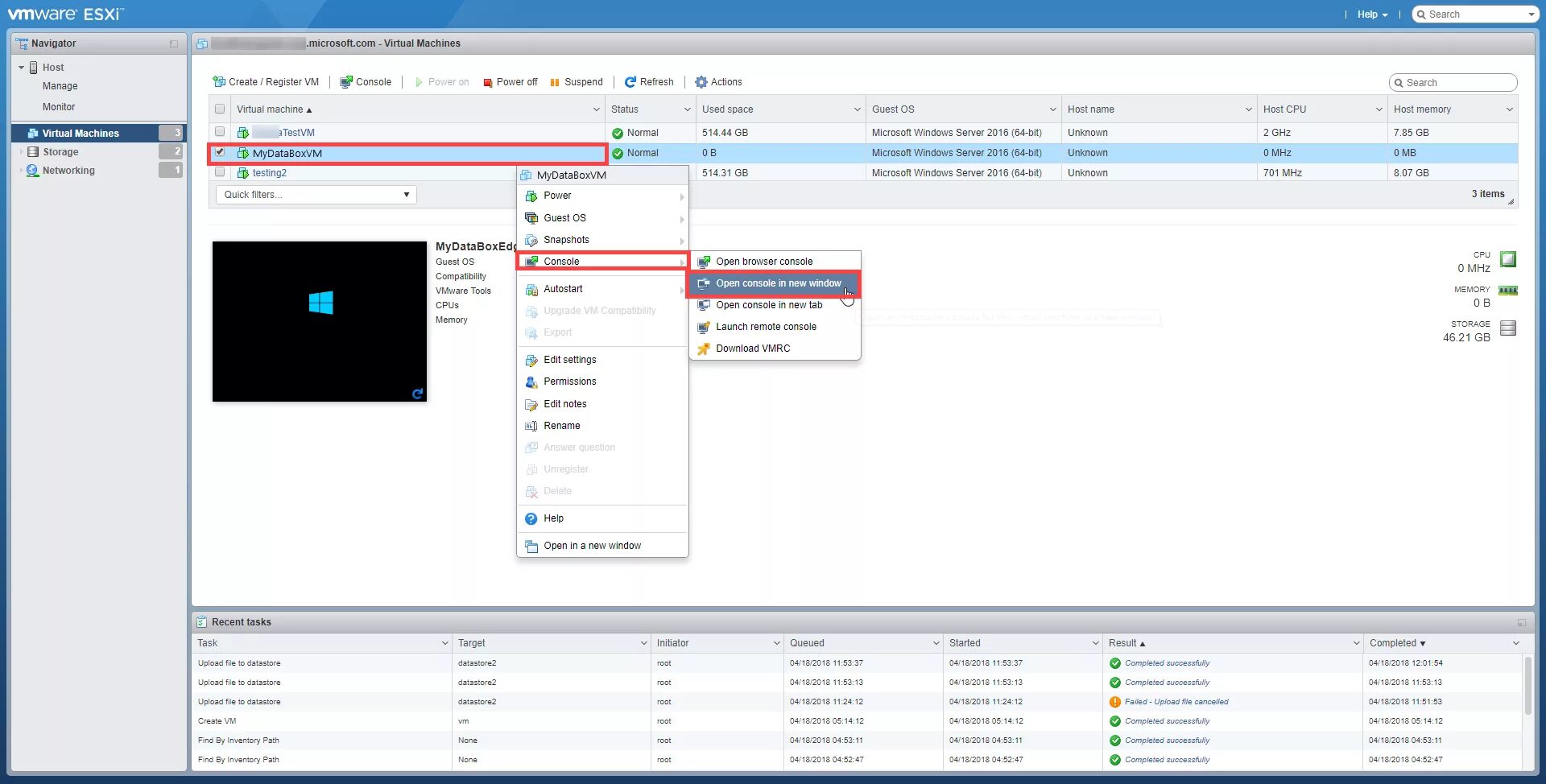Click the MyDataBoxVM console thumbnail
This screenshot has width=1546, height=784.
(320, 321)
